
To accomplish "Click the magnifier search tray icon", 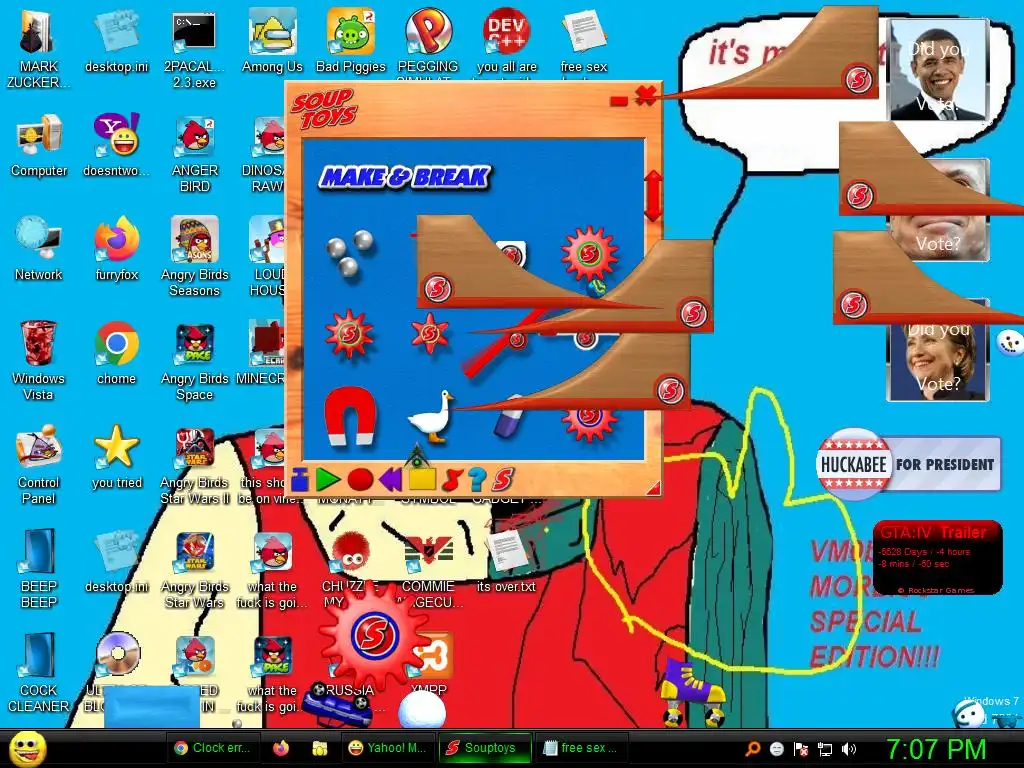I will click(752, 748).
